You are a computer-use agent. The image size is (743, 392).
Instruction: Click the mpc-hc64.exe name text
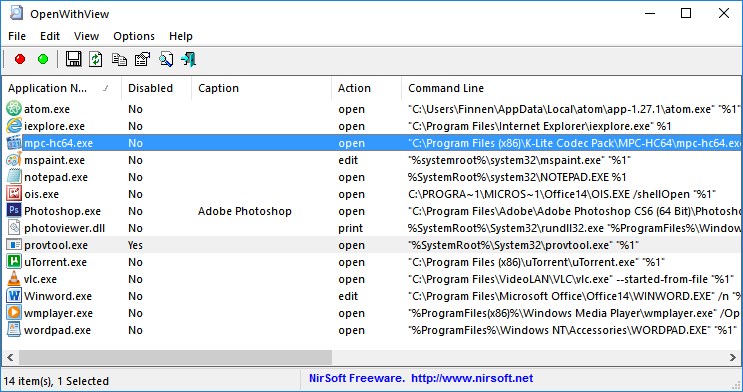tap(58, 143)
